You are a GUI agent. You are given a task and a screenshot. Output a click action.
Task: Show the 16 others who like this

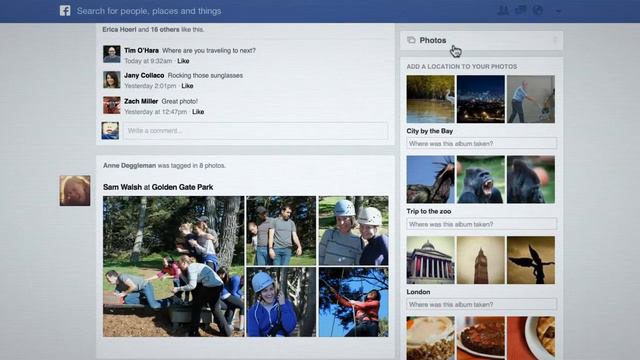pyautogui.click(x=165, y=29)
